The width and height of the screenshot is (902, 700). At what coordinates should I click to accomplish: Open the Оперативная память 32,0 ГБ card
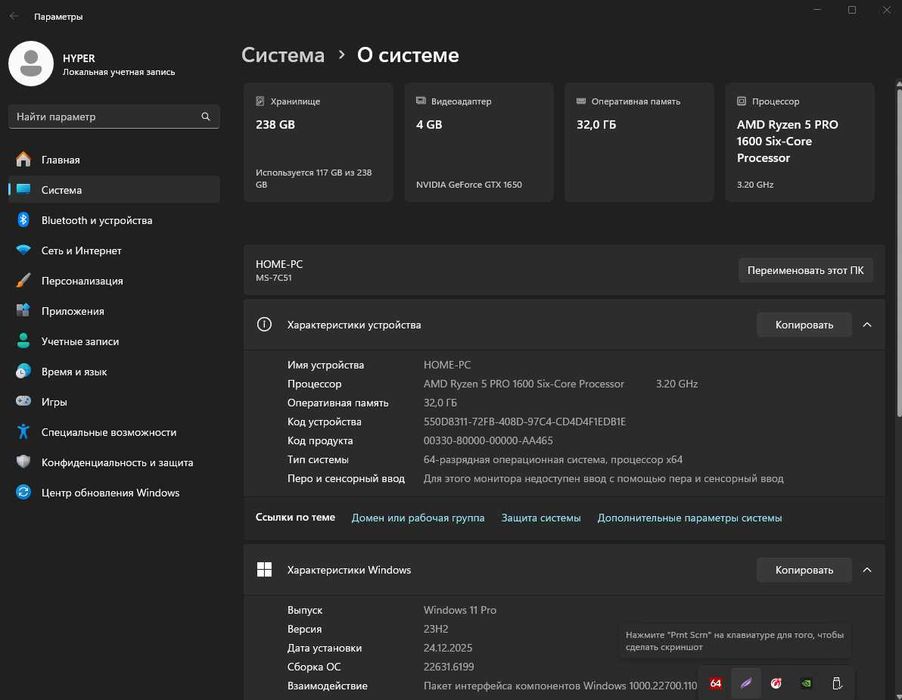click(x=639, y=142)
